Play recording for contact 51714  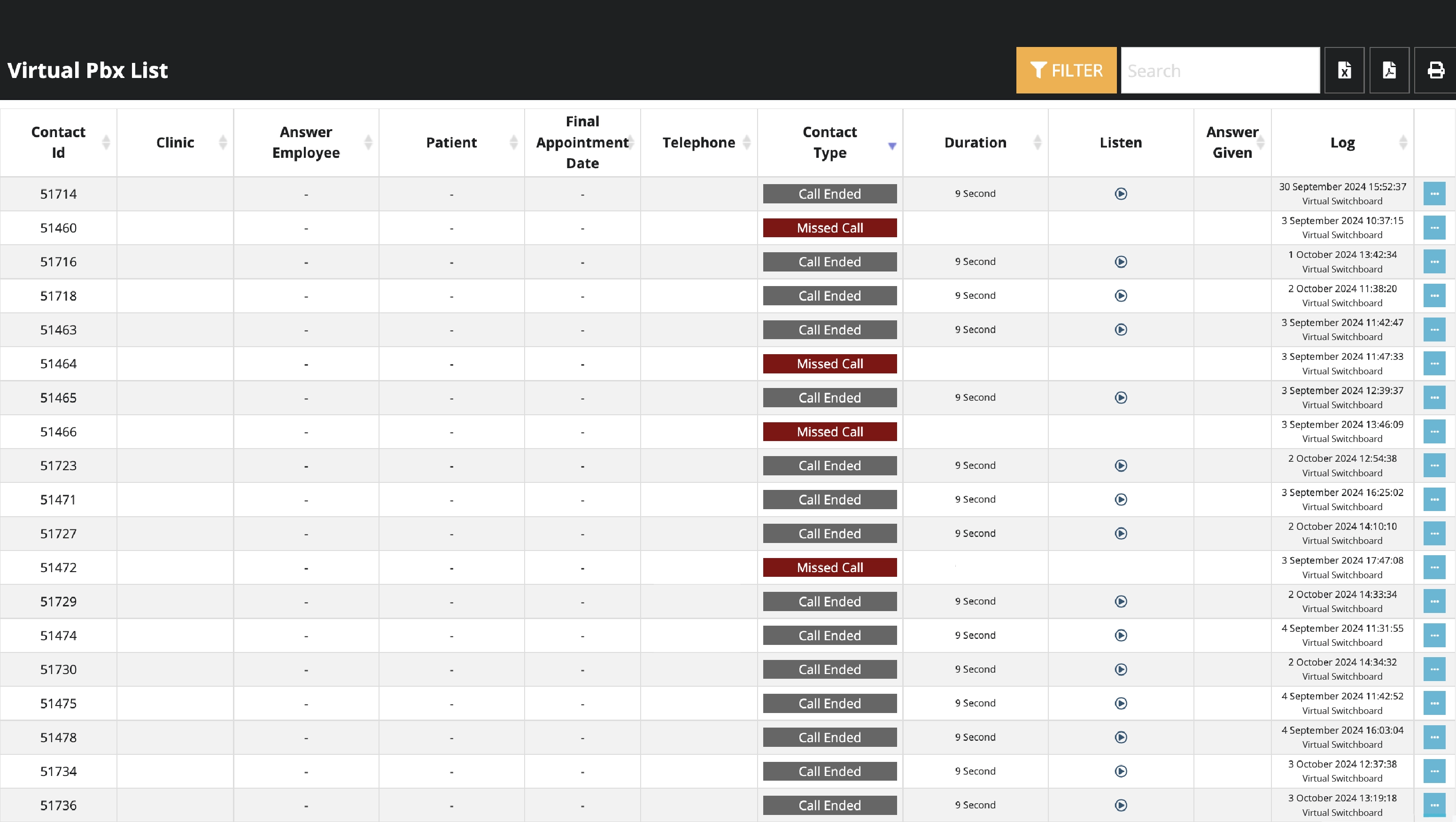(x=1120, y=194)
